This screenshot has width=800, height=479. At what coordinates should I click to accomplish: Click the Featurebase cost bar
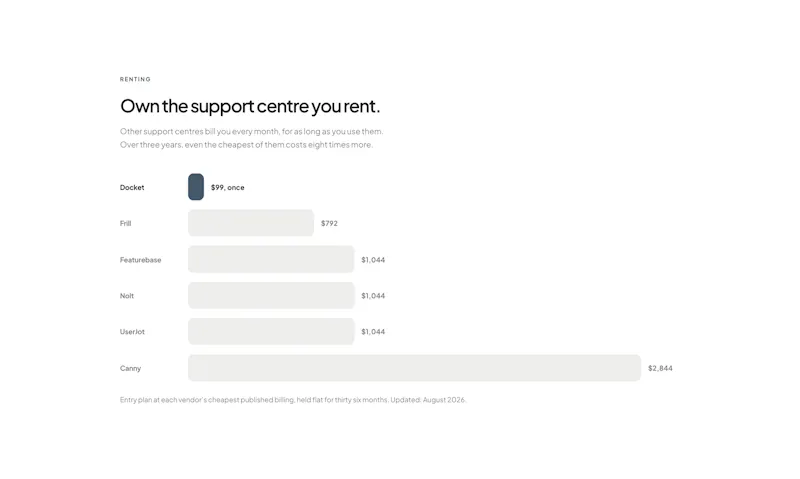[x=271, y=259]
